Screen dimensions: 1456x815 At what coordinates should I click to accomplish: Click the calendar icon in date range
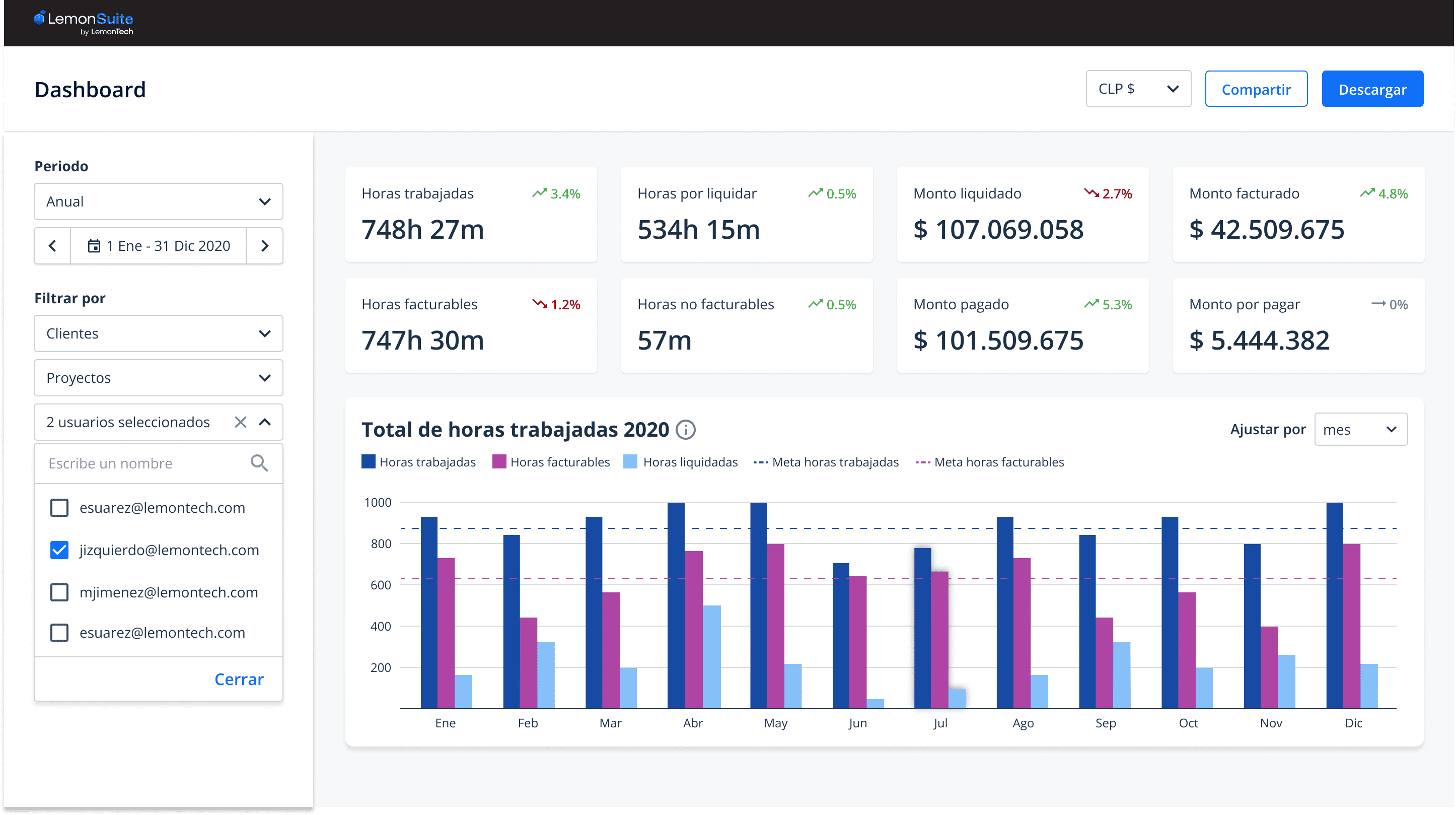point(94,246)
